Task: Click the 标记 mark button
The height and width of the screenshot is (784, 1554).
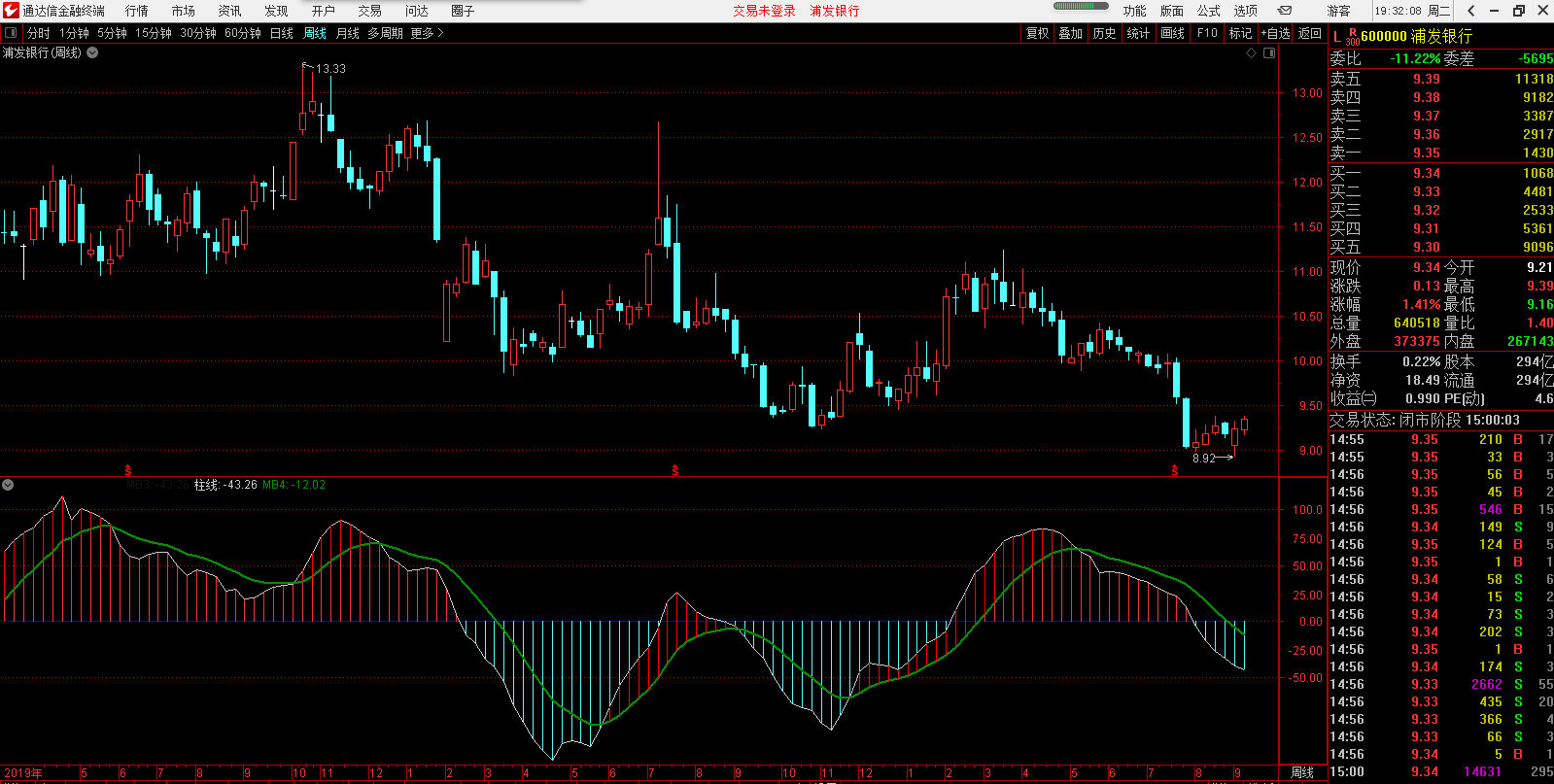Action: pos(1241,33)
